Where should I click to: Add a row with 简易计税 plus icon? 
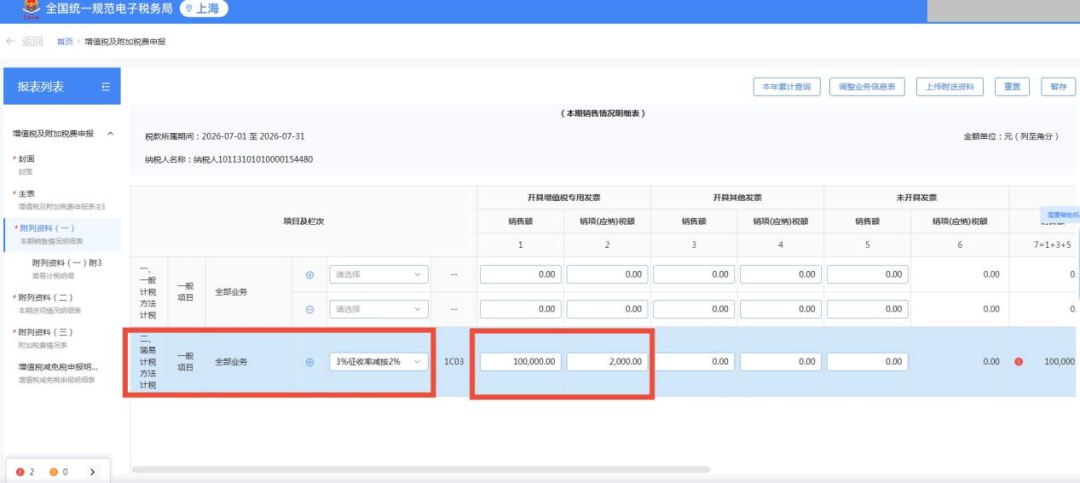pyautogui.click(x=309, y=362)
